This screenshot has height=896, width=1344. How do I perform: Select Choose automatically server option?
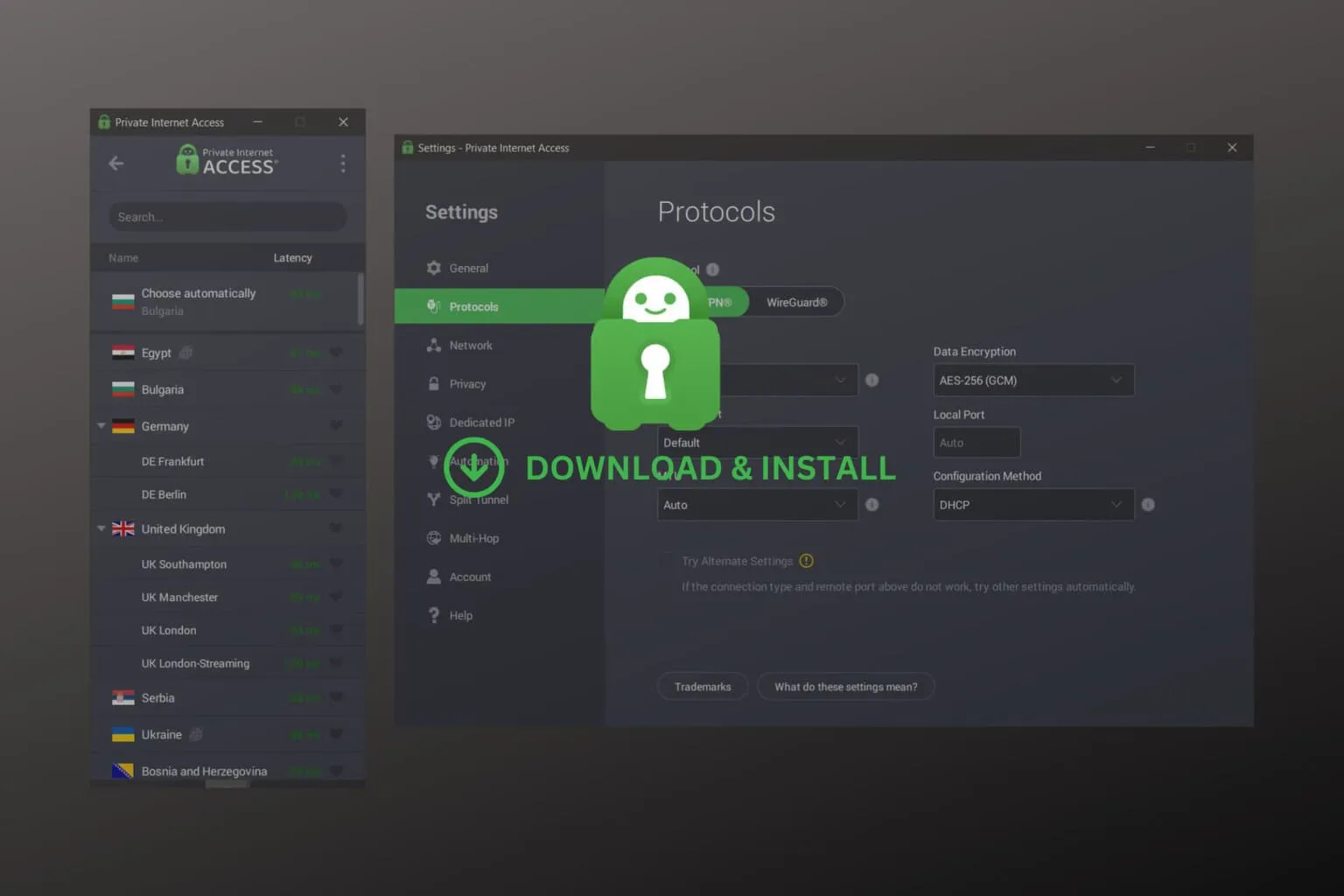point(224,302)
